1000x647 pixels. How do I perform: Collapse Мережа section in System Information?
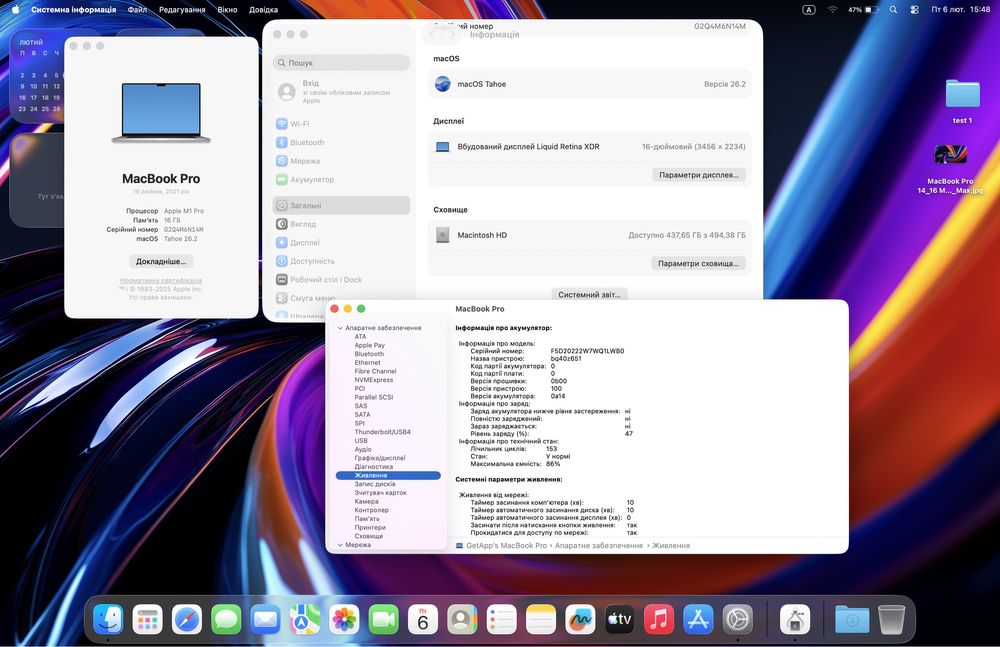click(x=340, y=545)
